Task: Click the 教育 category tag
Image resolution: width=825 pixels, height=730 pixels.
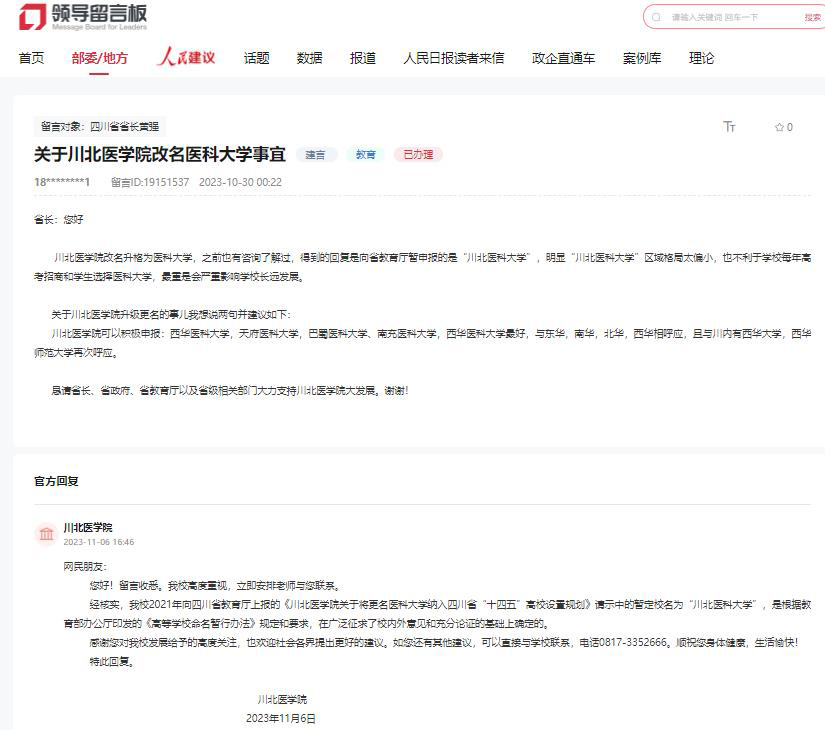Action: (364, 155)
